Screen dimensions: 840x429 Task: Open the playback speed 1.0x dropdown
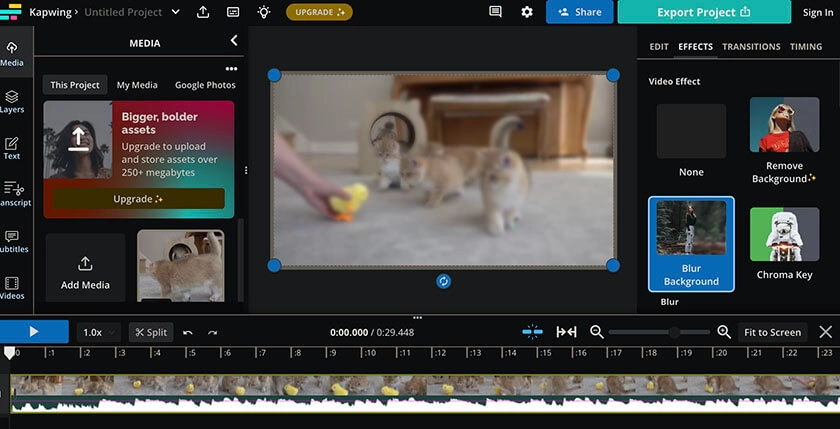(x=98, y=332)
